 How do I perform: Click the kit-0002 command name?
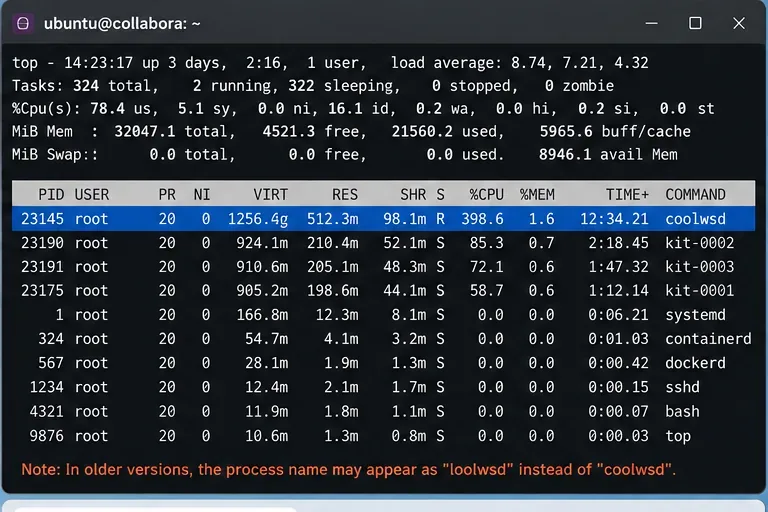pyautogui.click(x=699, y=243)
